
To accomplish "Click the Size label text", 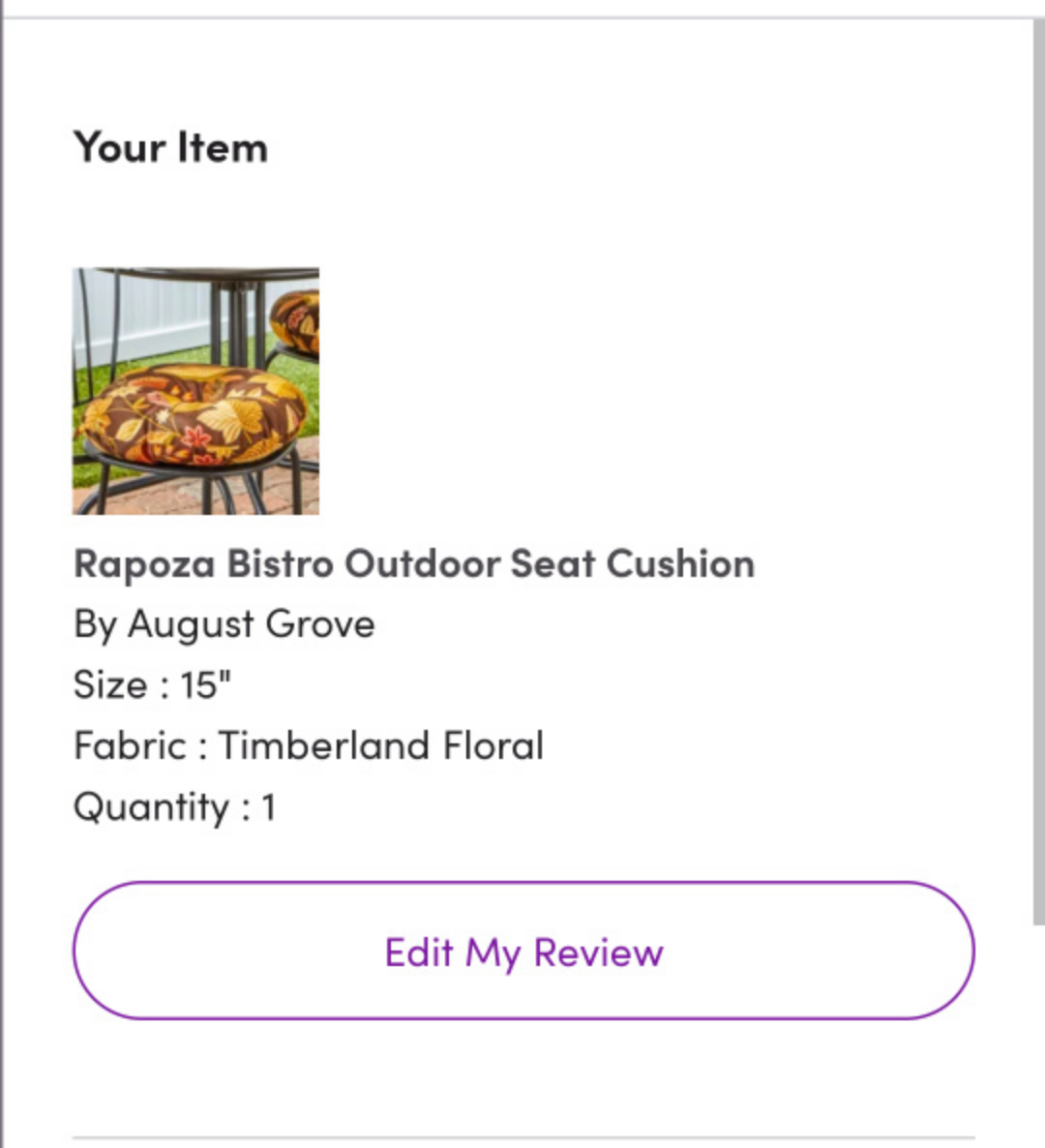I will click(110, 685).
